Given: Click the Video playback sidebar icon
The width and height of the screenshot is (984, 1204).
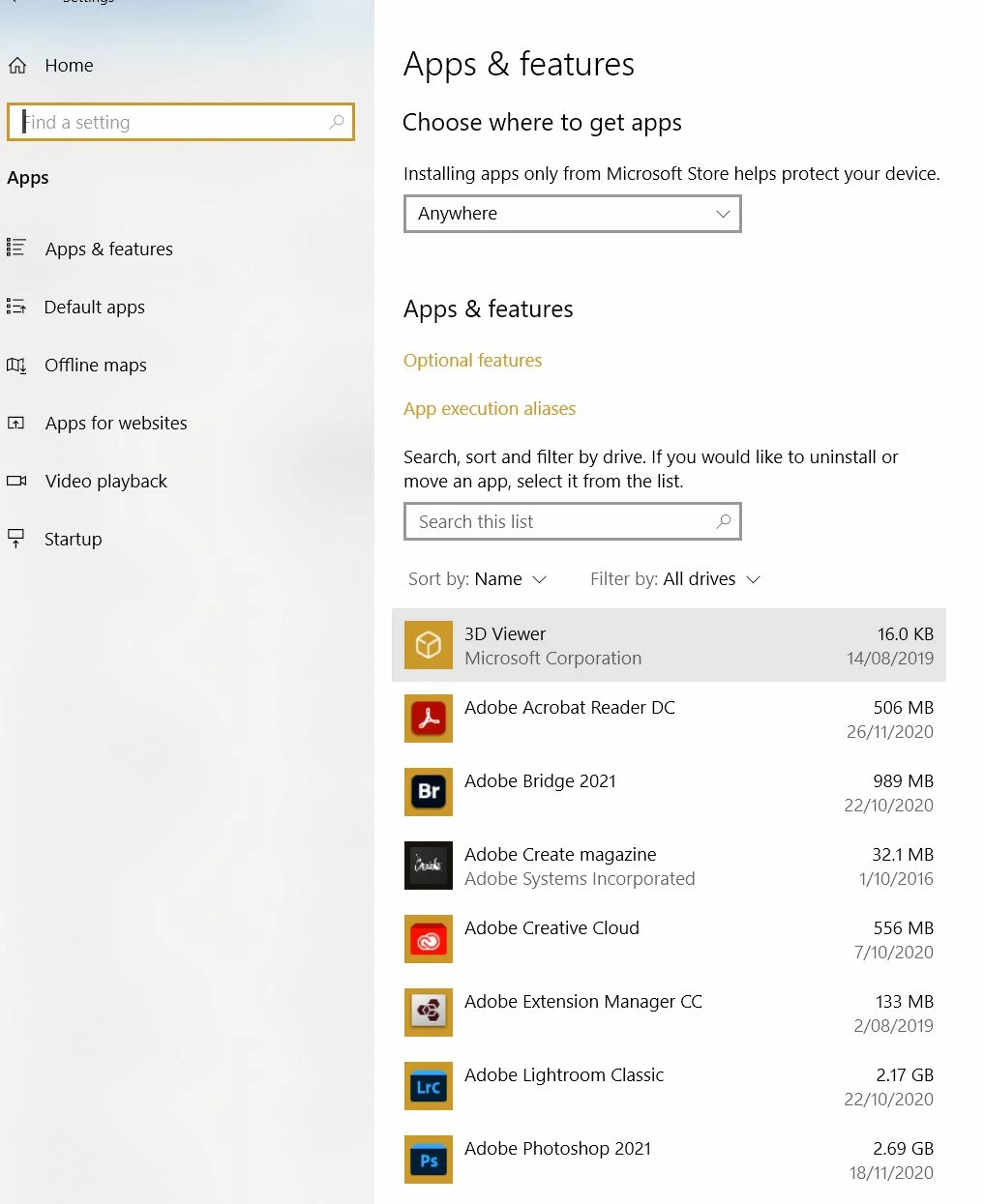Looking at the screenshot, I should point(16,481).
